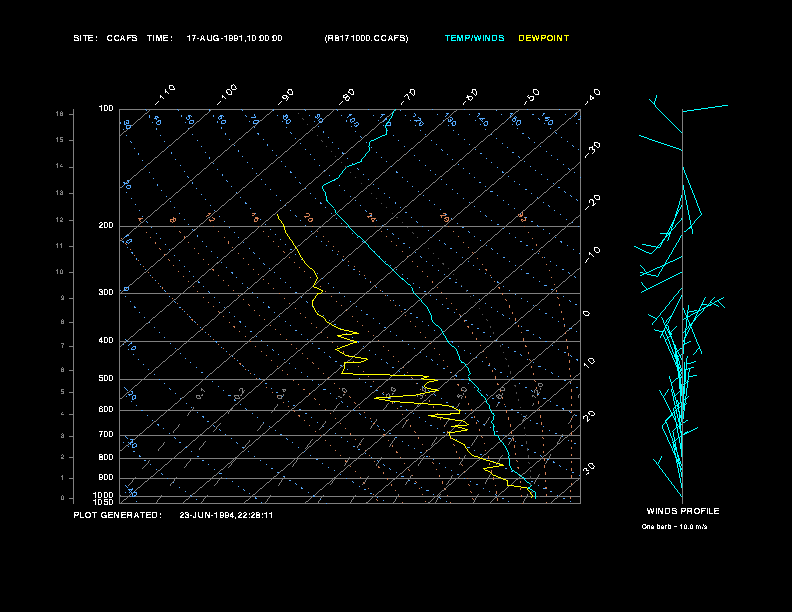
Task: Click the cyan 'TEMP/WINDS' legend label
Action: [474, 38]
